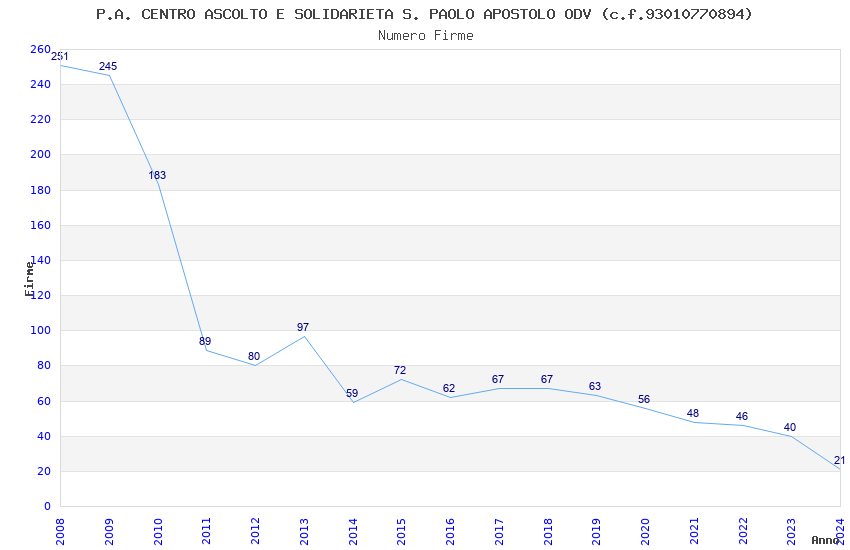The image size is (850, 550).
Task: Select the 2023 x-axis year label
Action: point(791,531)
